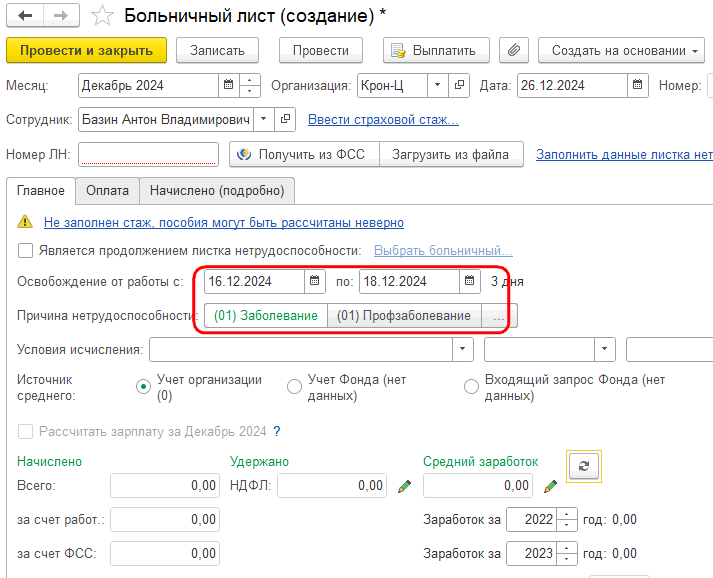
Task: Select 'Учет организации (0)' radio button
Action: click(143, 387)
